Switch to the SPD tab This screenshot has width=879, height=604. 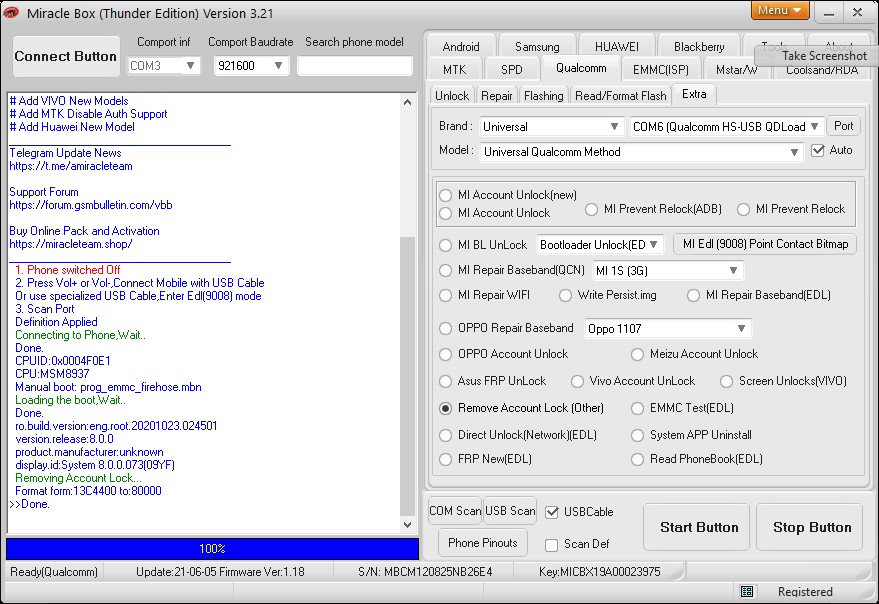tap(511, 70)
